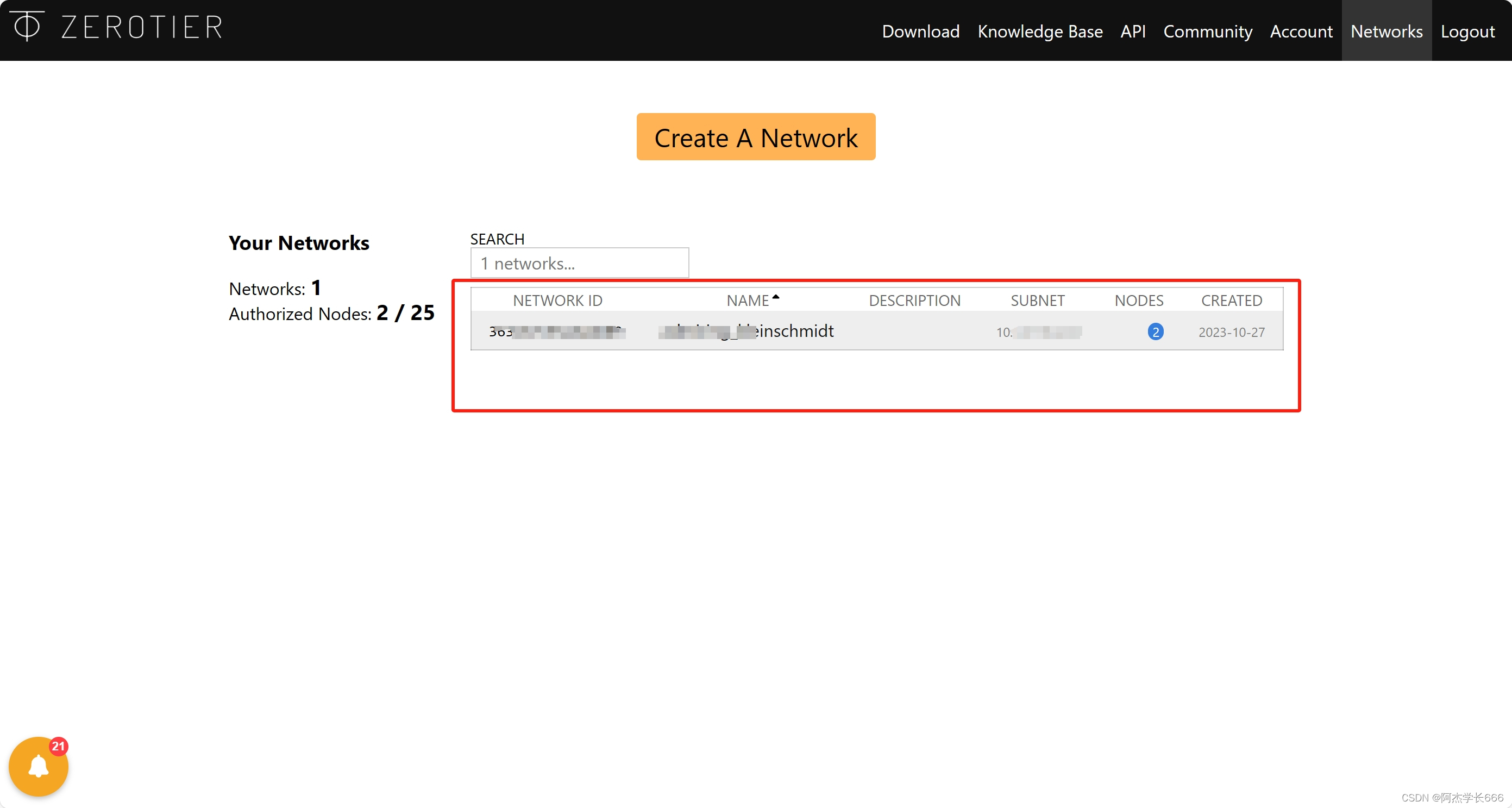Select the Networks tab
The width and height of the screenshot is (1512, 808).
(x=1386, y=31)
